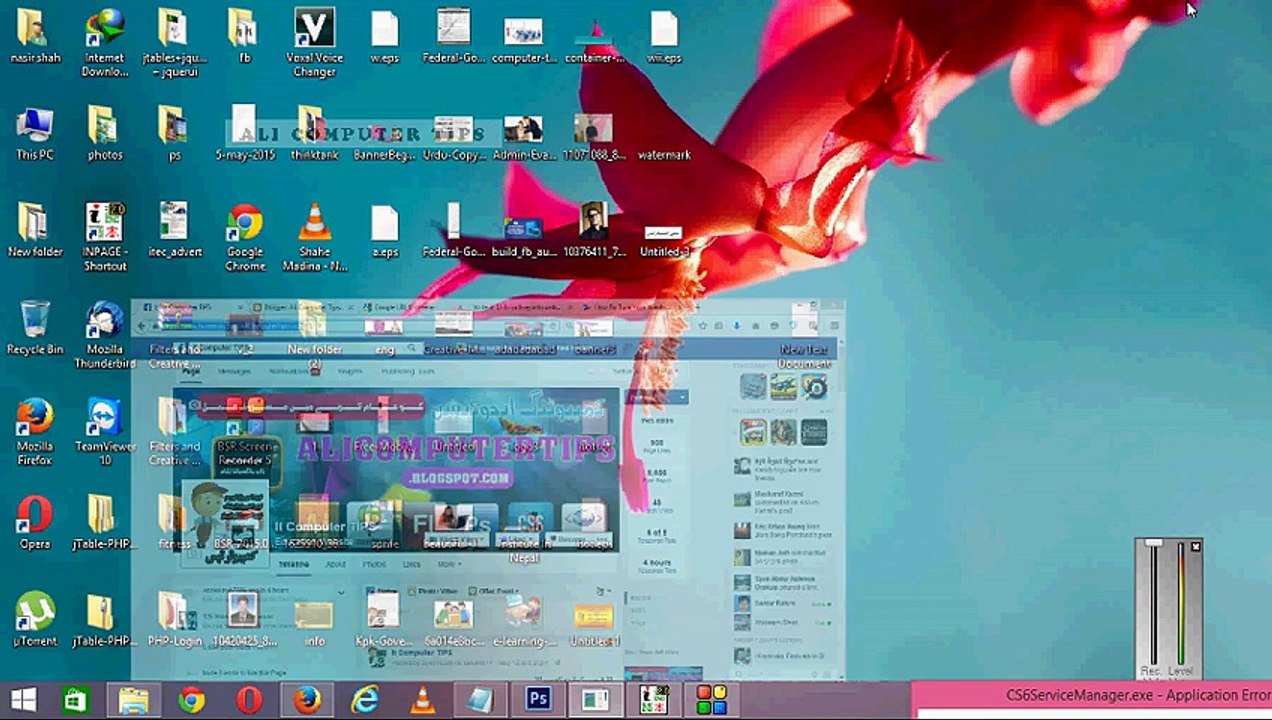Screen dimensions: 1272x720
Task: Open the nasir shah user folder
Action: (x=34, y=37)
